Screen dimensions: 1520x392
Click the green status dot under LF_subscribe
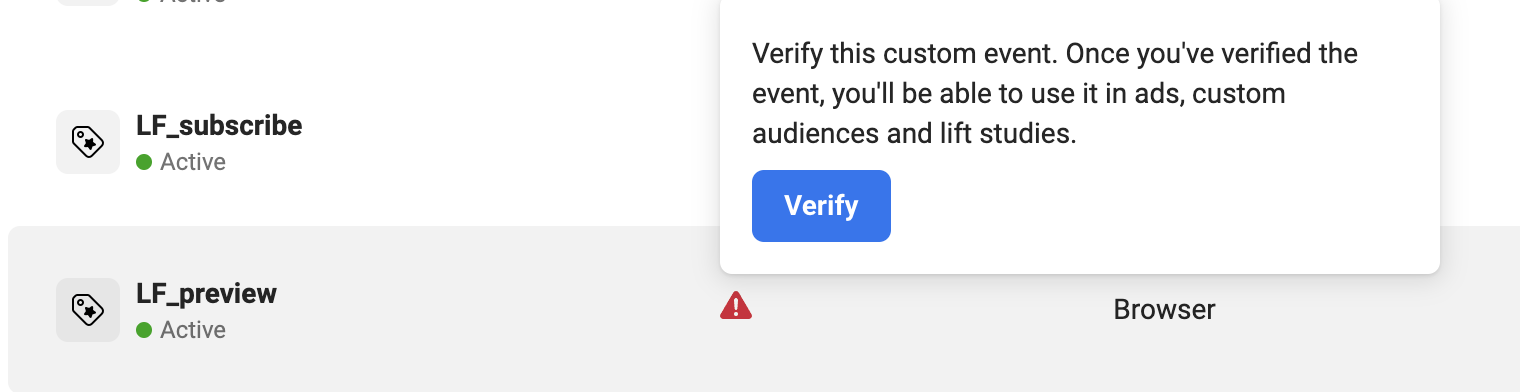tap(144, 162)
